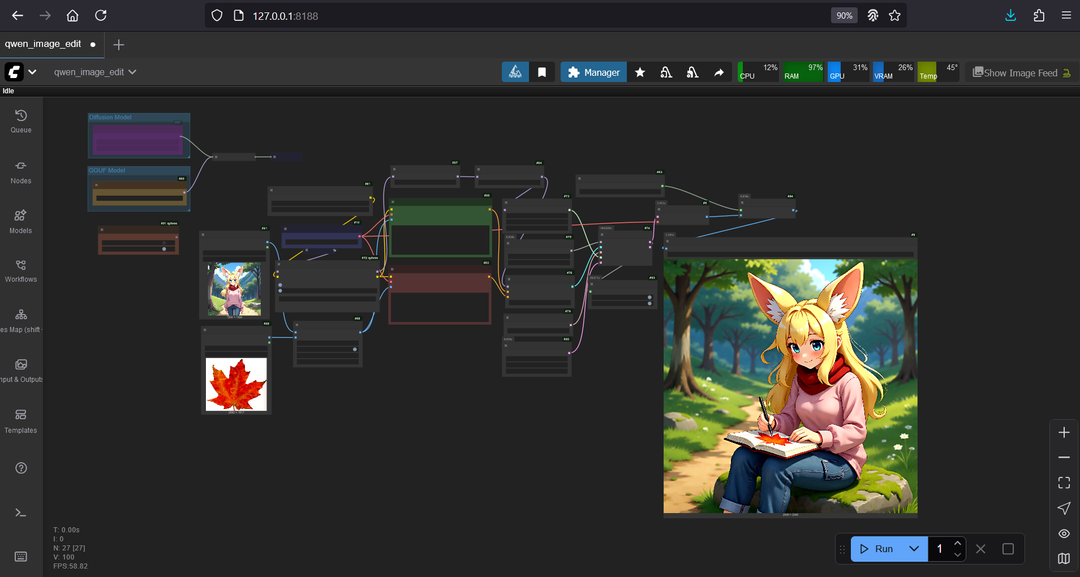Increase the batch count stepper
Image resolution: width=1080 pixels, height=577 pixels.
pyautogui.click(x=957, y=544)
